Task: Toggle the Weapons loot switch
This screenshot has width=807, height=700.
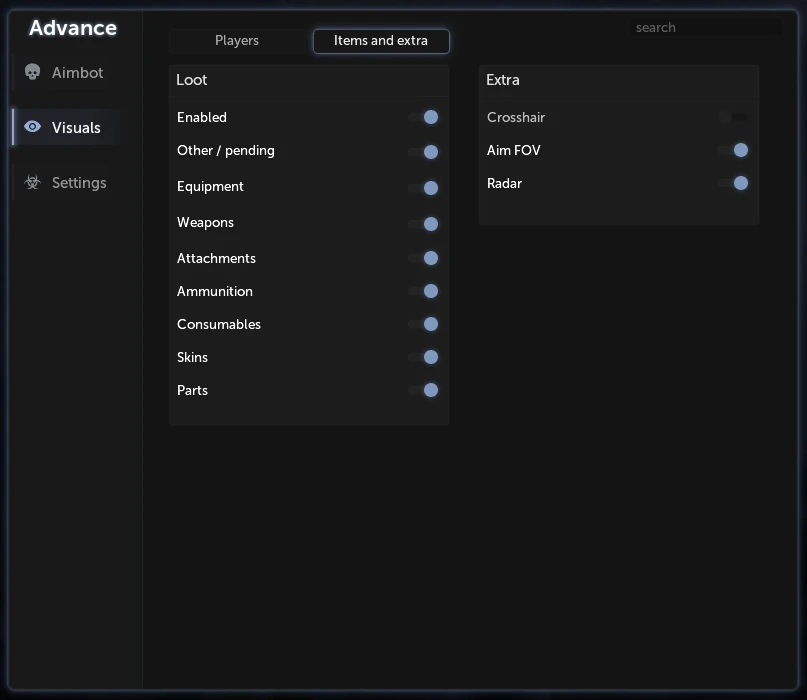Action: click(x=424, y=224)
